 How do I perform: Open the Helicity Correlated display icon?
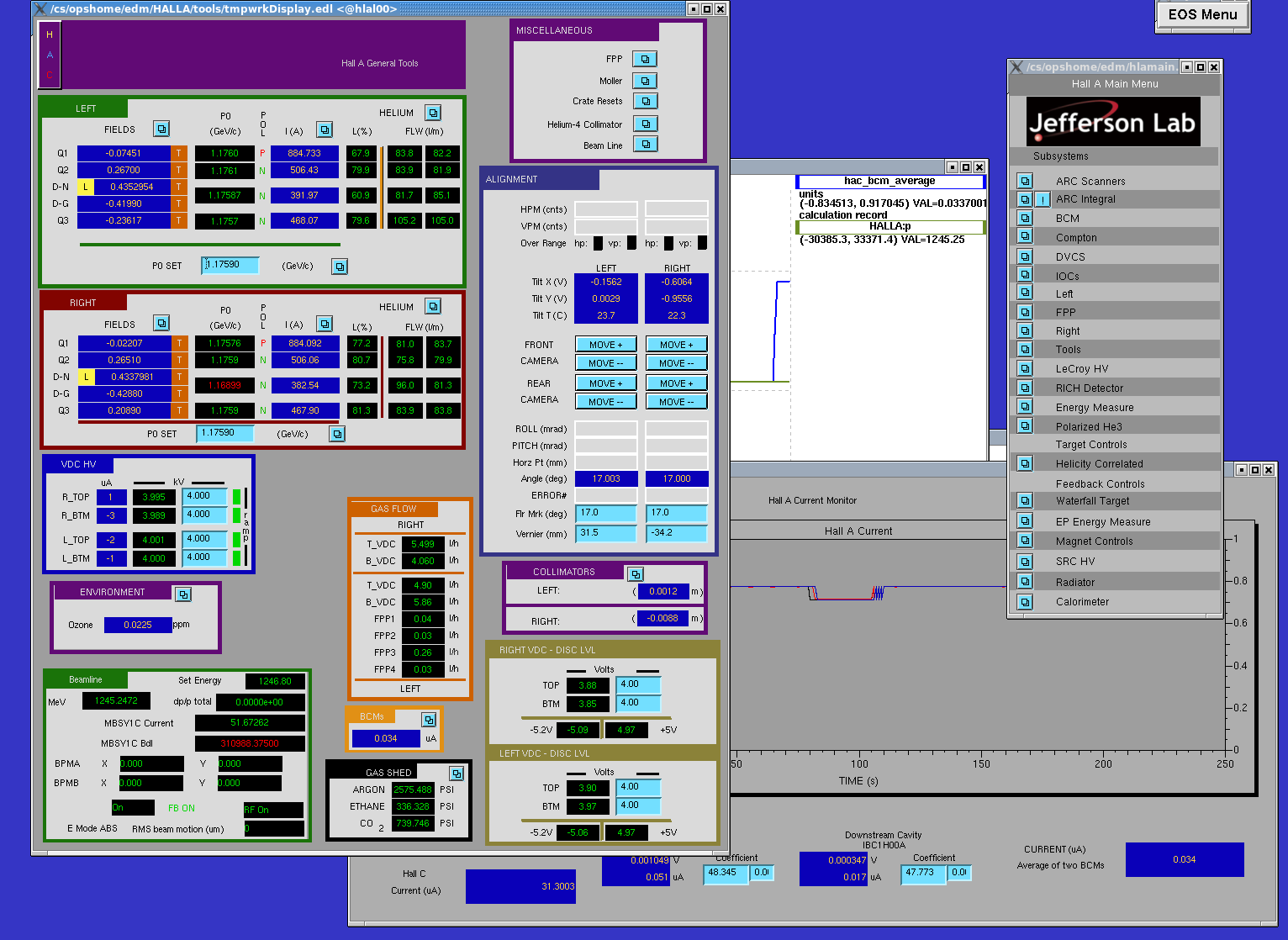[x=1025, y=463]
